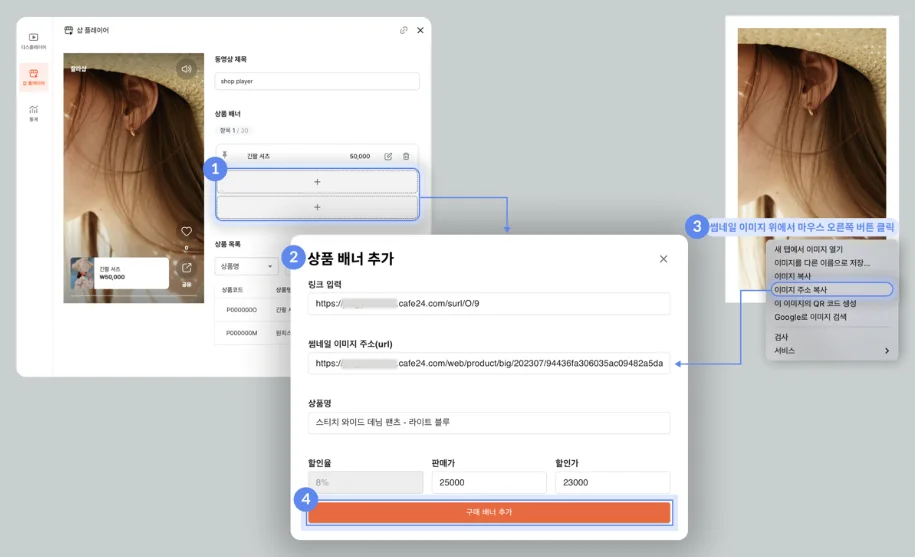The width and height of the screenshot is (915, 557).
Task: Open the 상품명 search filter dropdown
Action: tap(246, 266)
